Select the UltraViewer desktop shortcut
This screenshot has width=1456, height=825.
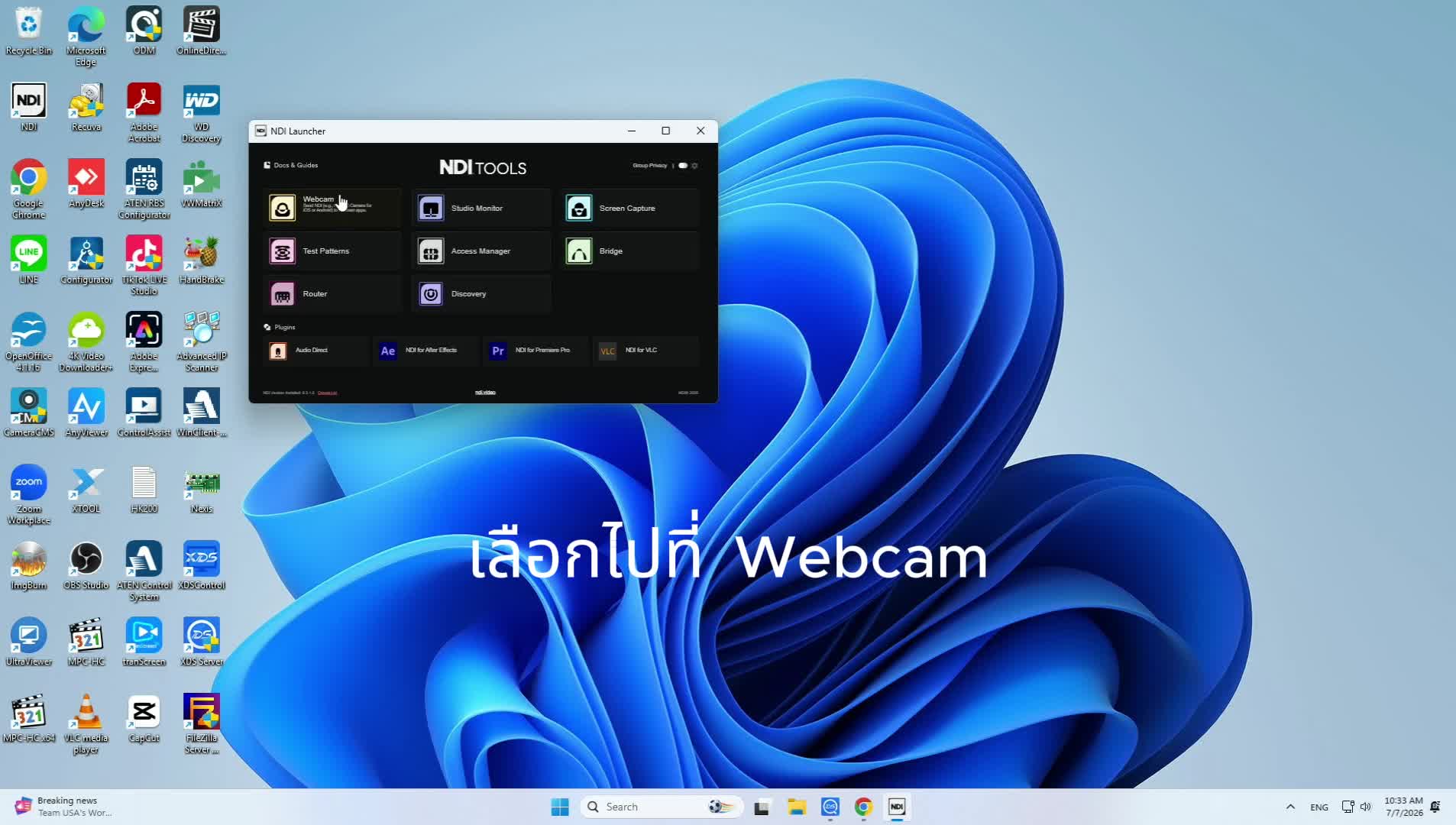pyautogui.click(x=28, y=642)
